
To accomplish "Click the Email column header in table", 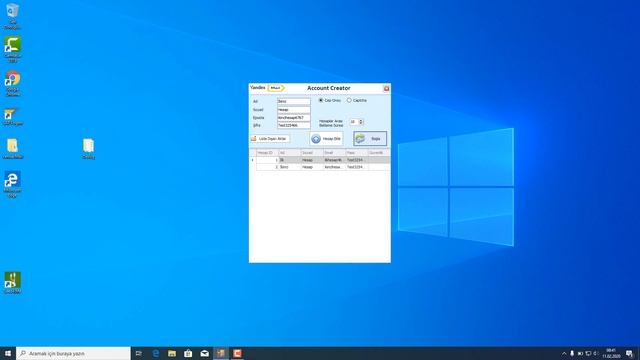I will tap(334, 153).
